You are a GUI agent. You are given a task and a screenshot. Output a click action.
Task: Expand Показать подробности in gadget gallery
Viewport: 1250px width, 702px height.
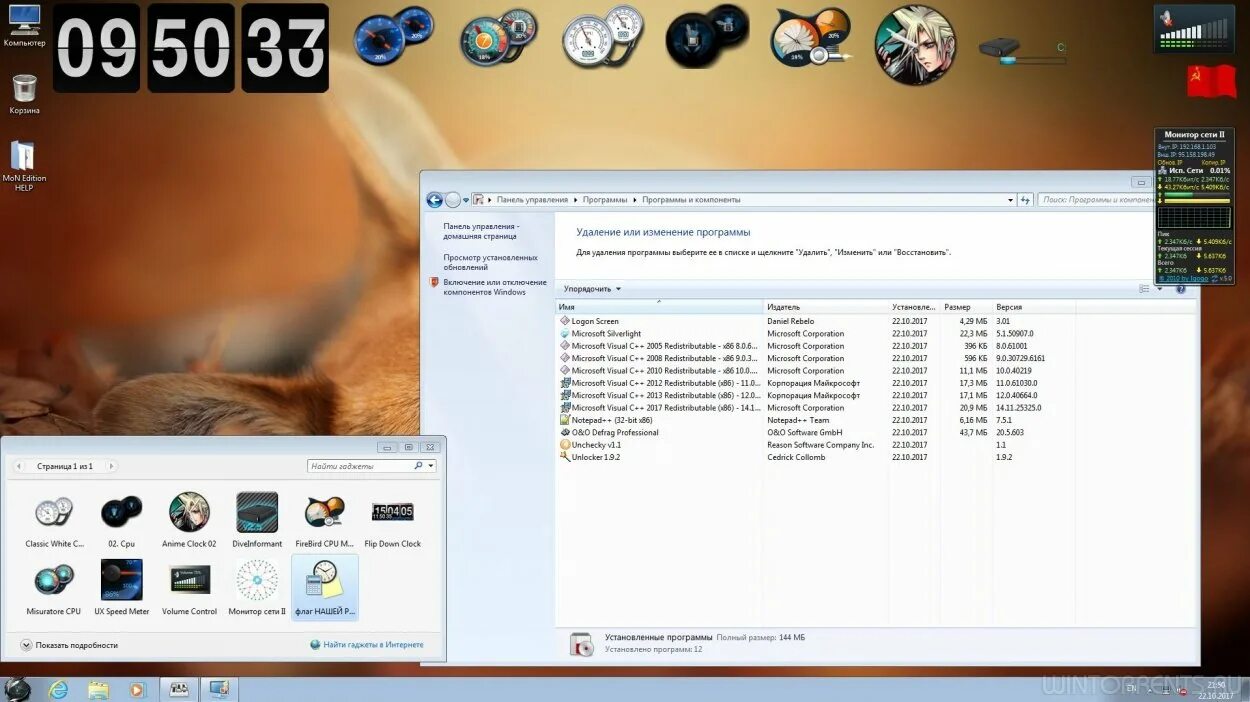pyautogui.click(x=69, y=645)
